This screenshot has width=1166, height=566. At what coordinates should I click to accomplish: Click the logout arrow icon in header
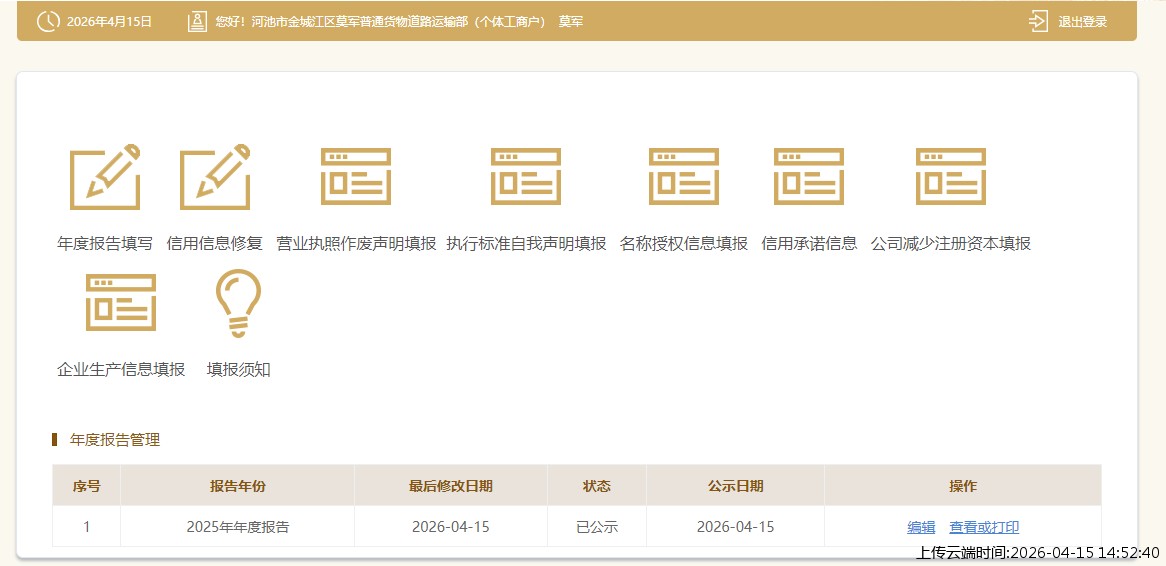tap(1038, 21)
